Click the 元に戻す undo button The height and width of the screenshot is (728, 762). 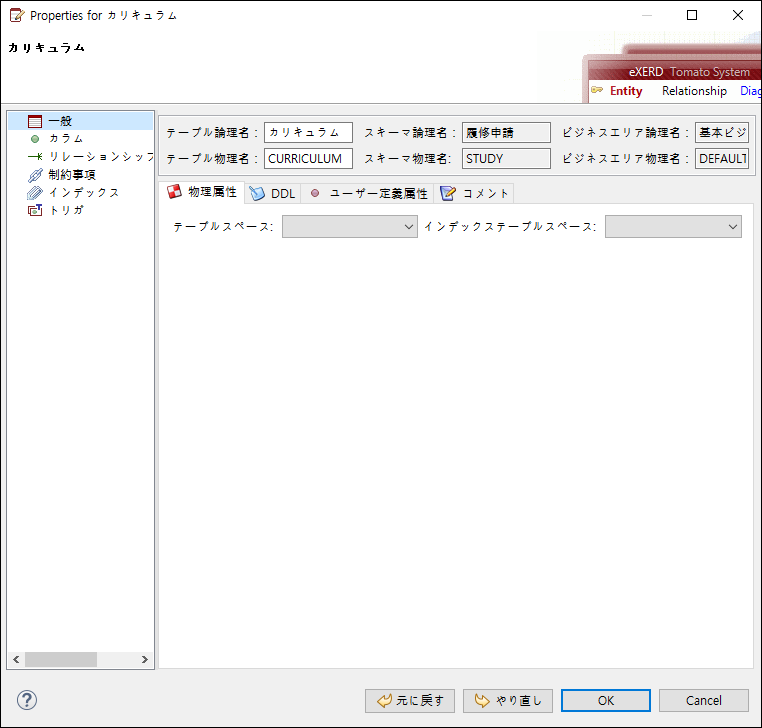tap(410, 701)
